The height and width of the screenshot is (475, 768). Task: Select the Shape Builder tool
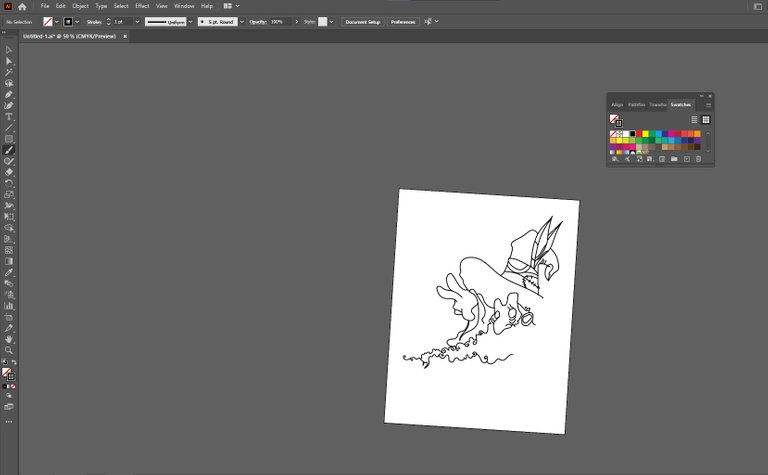coord(9,228)
